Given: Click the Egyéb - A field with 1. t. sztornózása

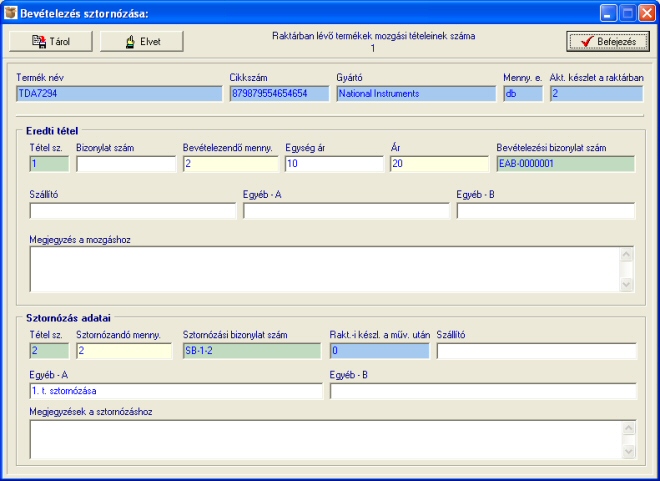Looking at the screenshot, I should pyautogui.click(x=176, y=391).
